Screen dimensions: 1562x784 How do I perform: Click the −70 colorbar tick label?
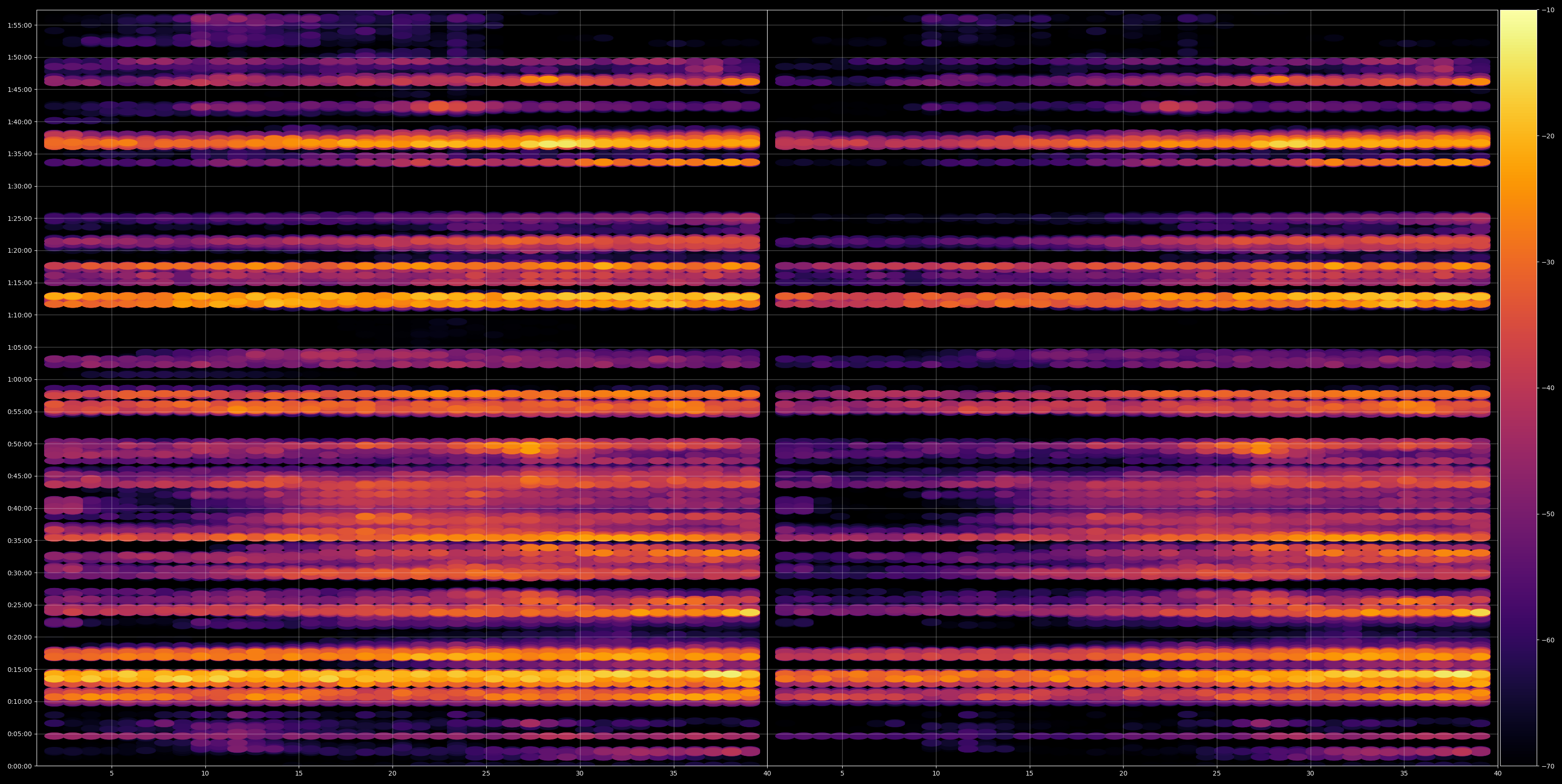[x=1548, y=766]
